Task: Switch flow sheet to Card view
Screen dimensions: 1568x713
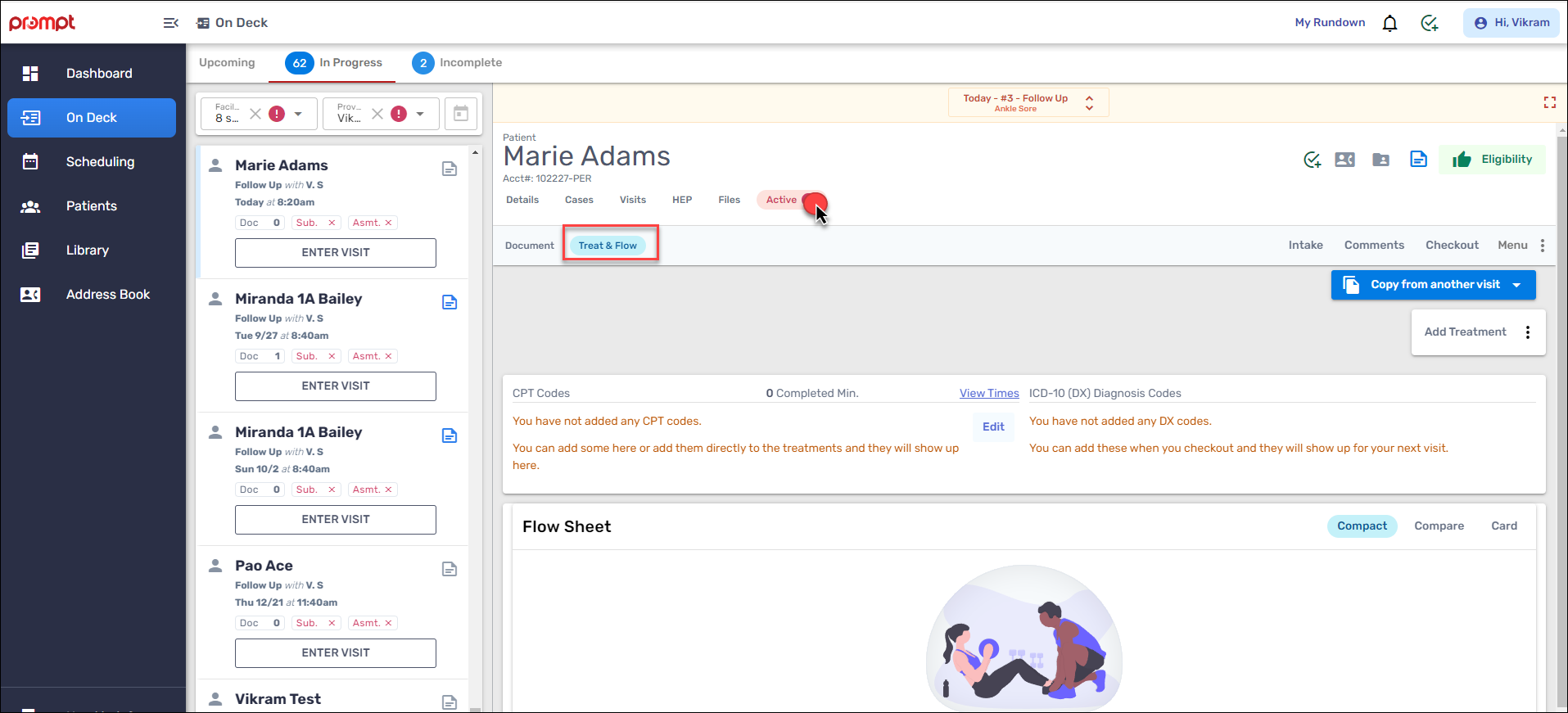Action: (1503, 526)
